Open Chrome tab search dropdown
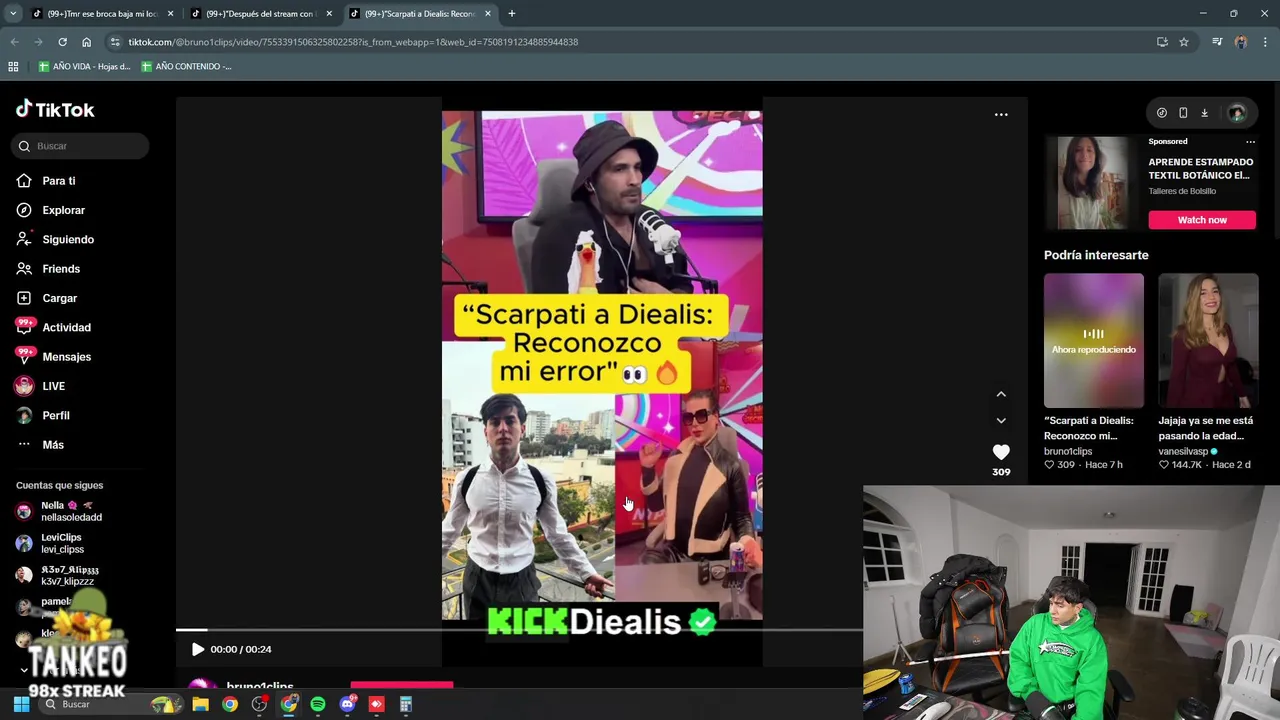The height and width of the screenshot is (720, 1280). click(13, 14)
